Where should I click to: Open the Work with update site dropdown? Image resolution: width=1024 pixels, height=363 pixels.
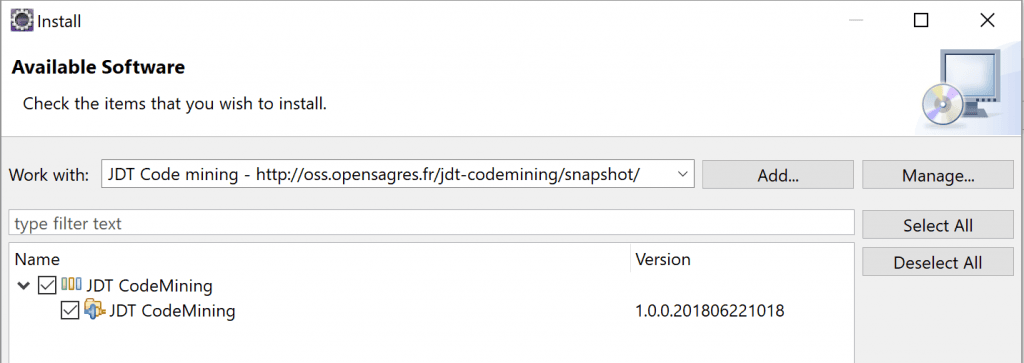[x=682, y=174]
